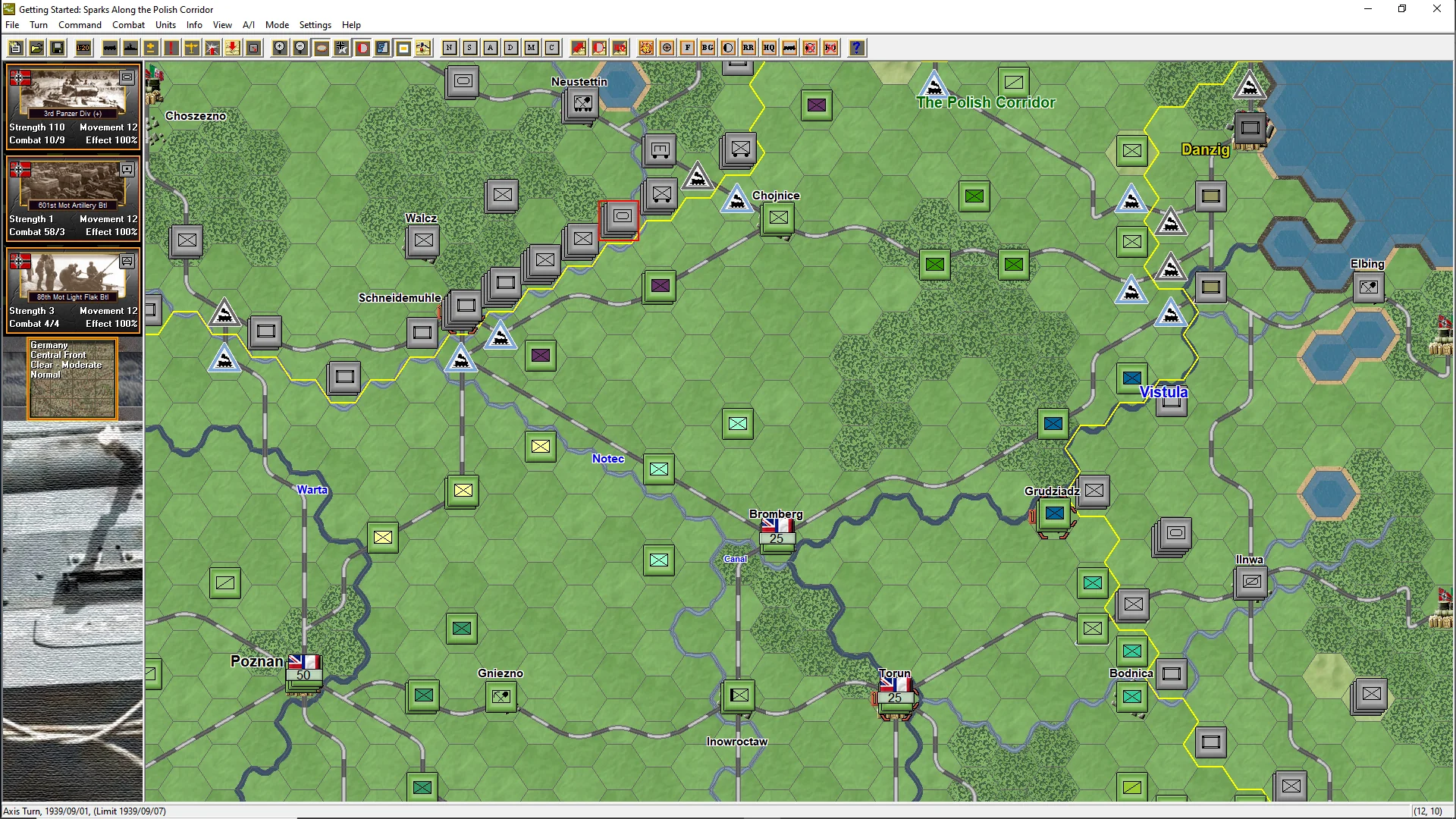
Task: Select the German unit at Walcz
Action: point(423,241)
